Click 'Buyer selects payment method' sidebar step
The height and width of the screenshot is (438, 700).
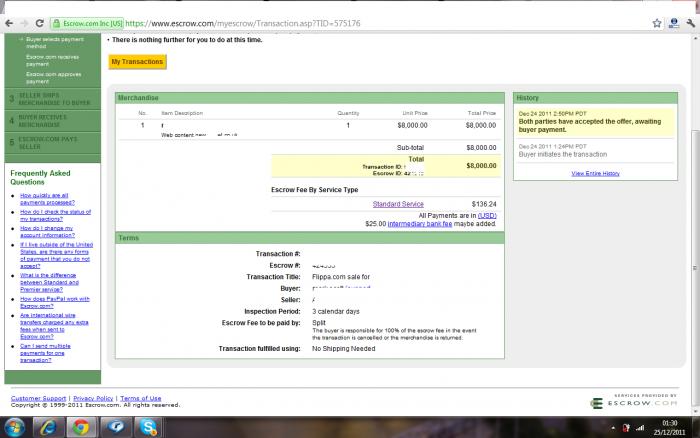tap(54, 43)
